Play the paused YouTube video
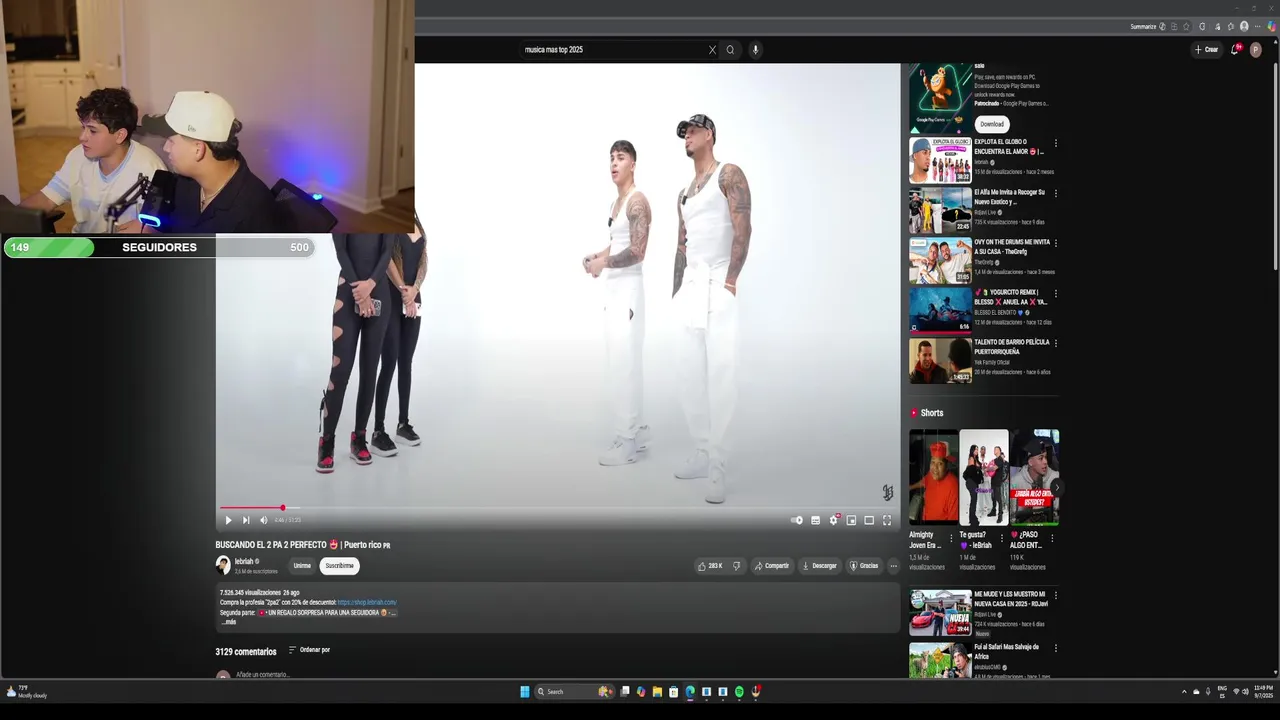This screenshot has height=720, width=1280. click(228, 520)
